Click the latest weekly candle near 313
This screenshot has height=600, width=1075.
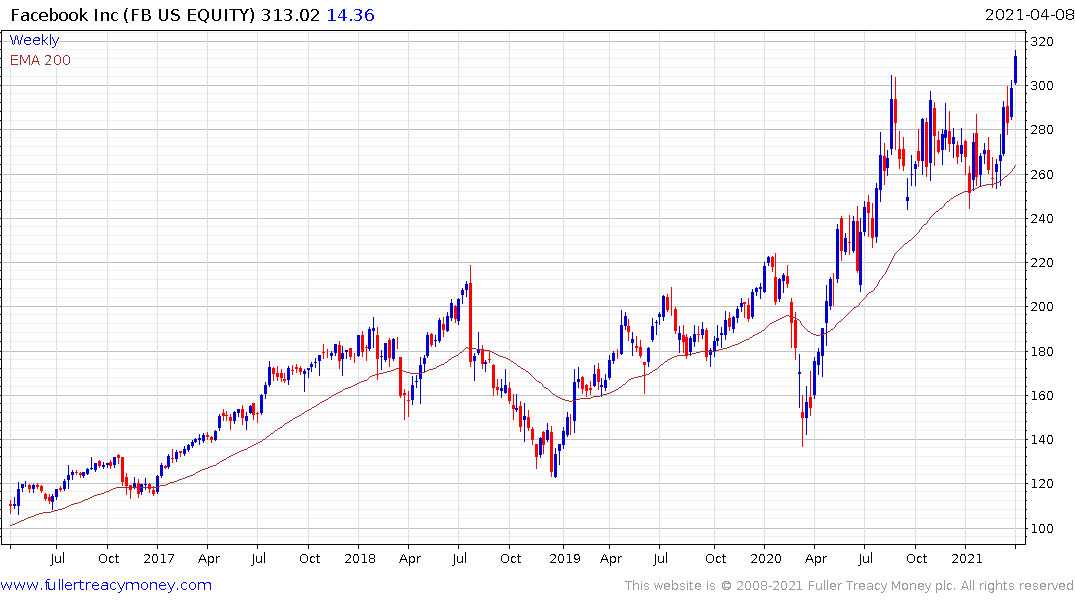tap(1015, 68)
